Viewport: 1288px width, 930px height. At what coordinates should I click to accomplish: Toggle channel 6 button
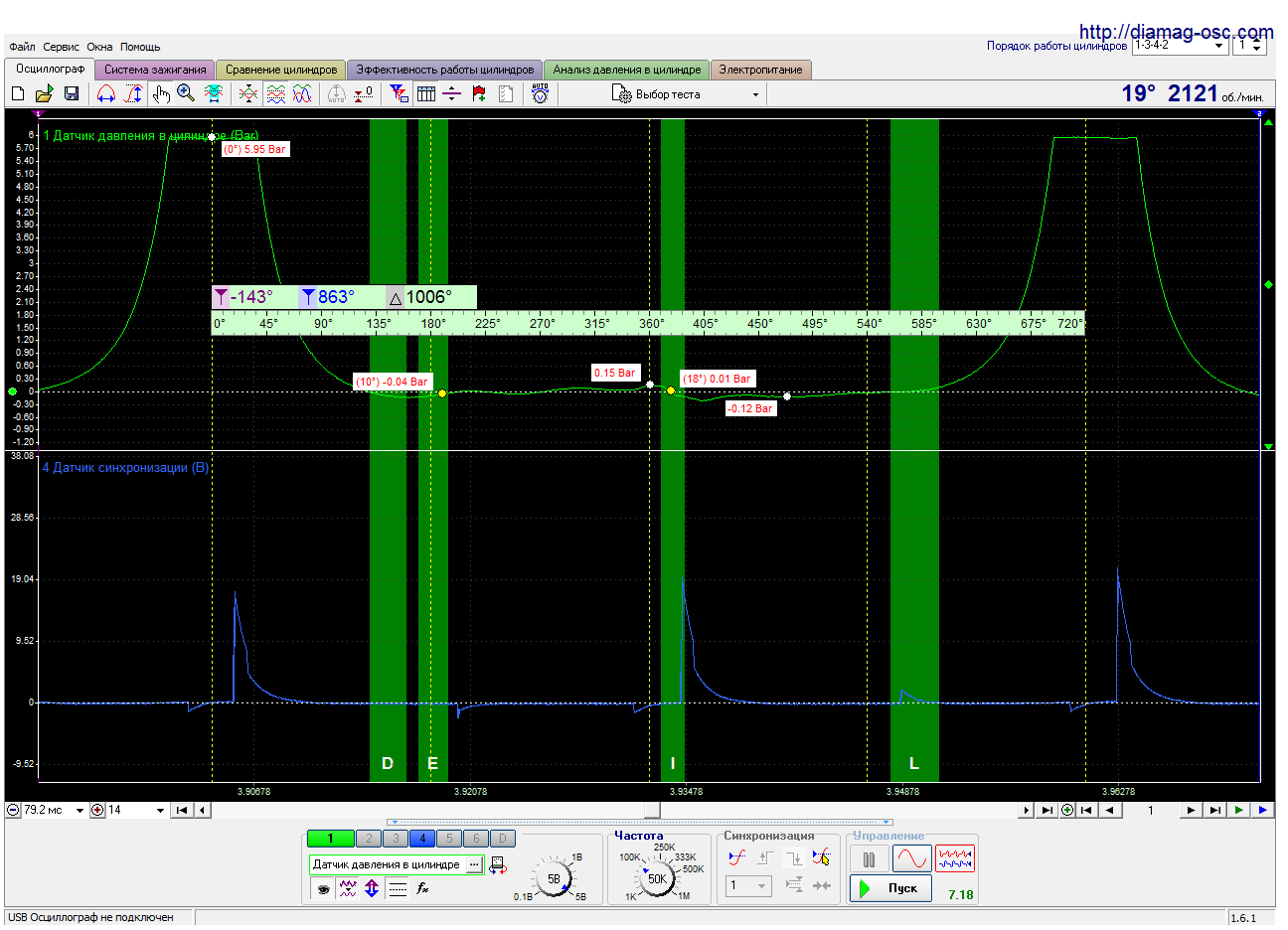coord(476,839)
